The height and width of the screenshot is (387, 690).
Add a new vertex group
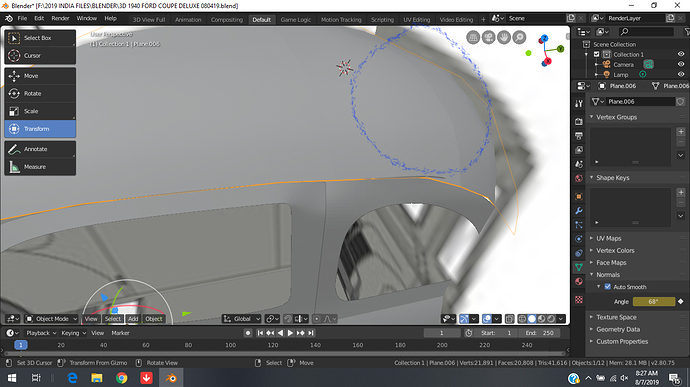[x=681, y=132]
